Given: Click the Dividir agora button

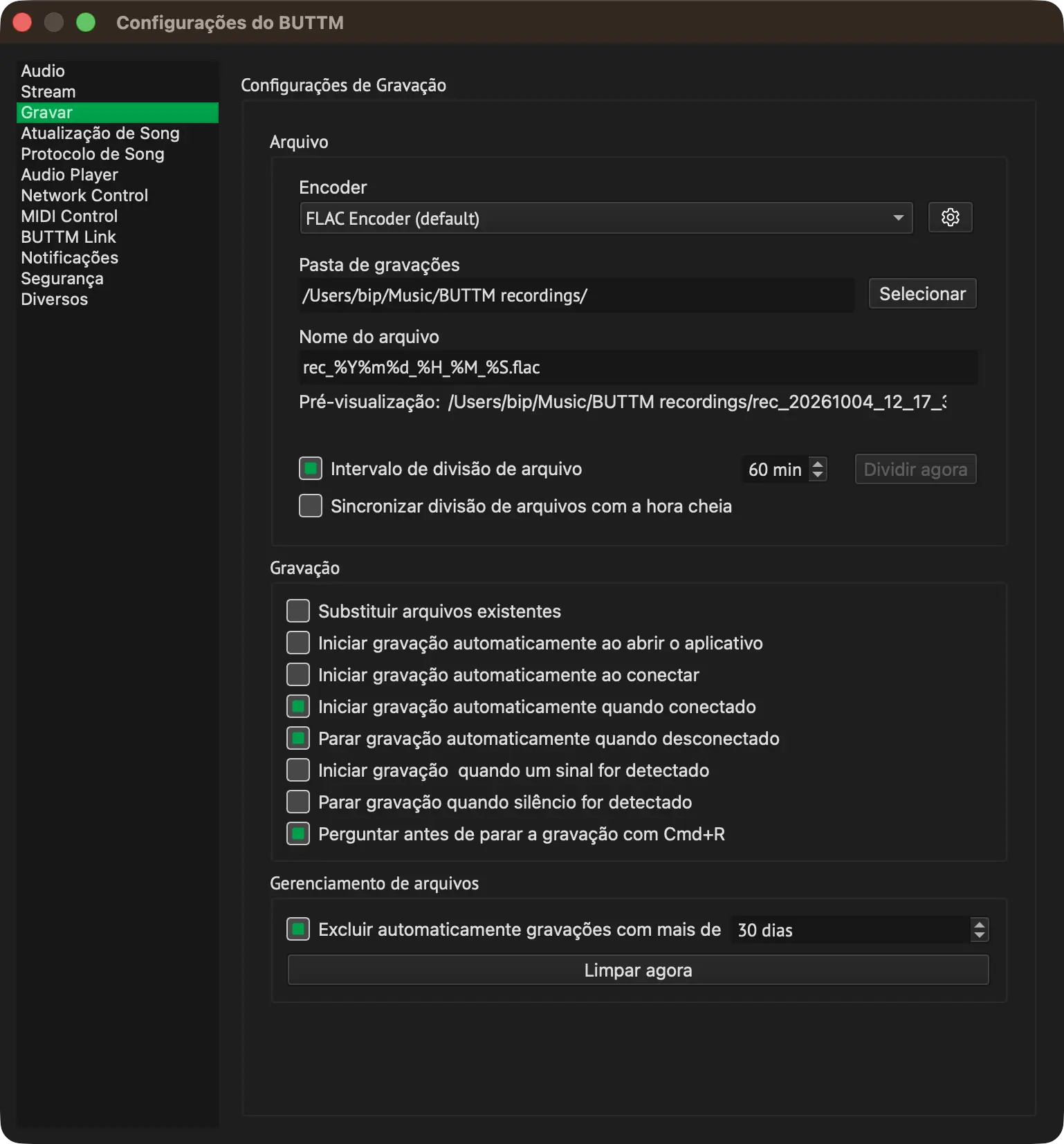Looking at the screenshot, I should pos(915,470).
